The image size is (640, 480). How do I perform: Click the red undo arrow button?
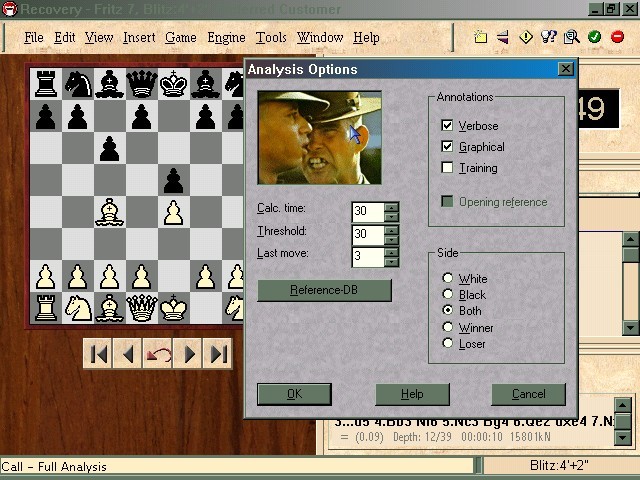point(158,354)
